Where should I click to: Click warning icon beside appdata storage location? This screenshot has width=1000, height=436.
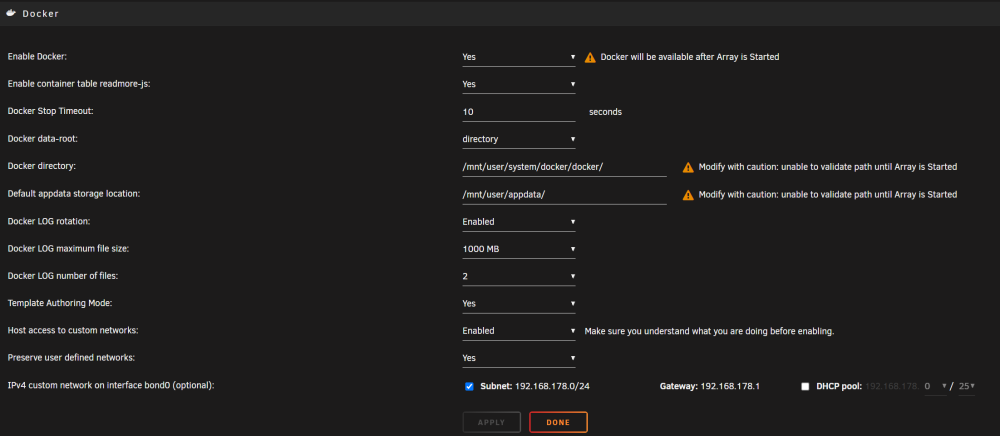click(688, 195)
